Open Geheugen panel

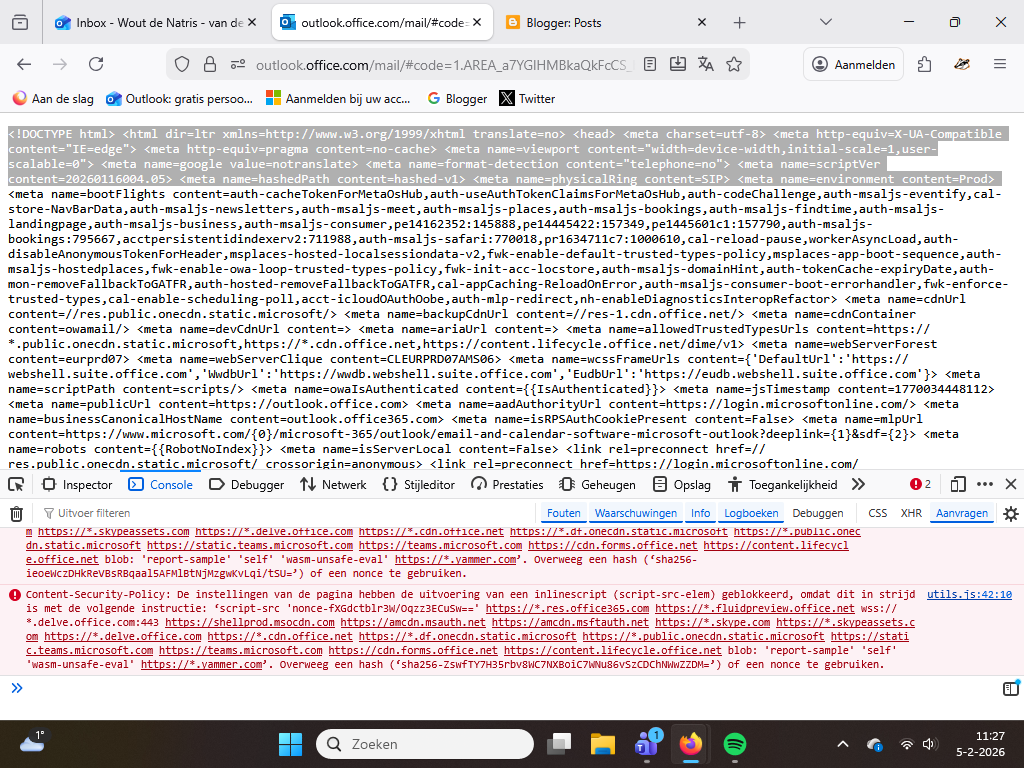point(598,485)
